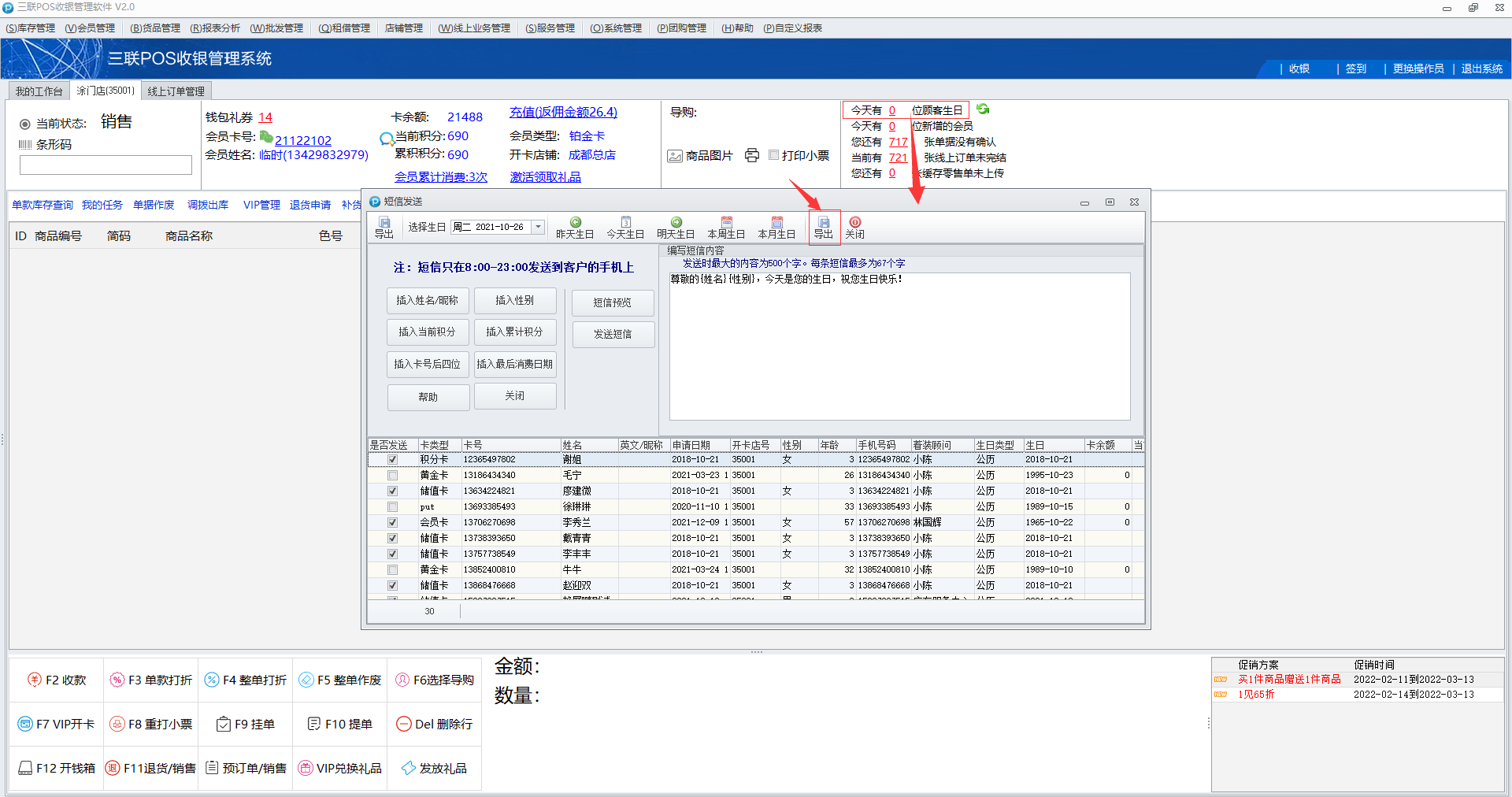Click F8 重打小票
Image resolution: width=1512 pixels, height=797 pixels.
(151, 724)
